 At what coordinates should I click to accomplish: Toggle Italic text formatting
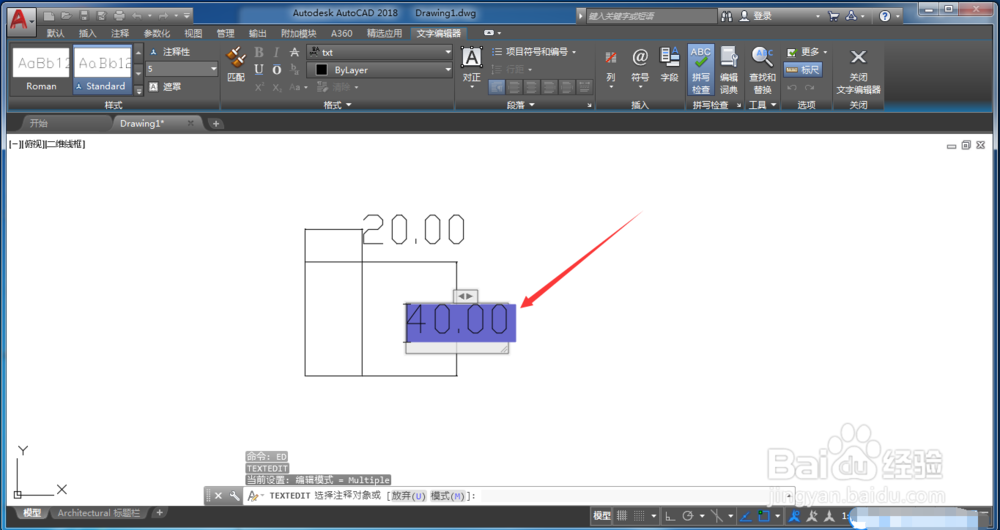(x=276, y=52)
